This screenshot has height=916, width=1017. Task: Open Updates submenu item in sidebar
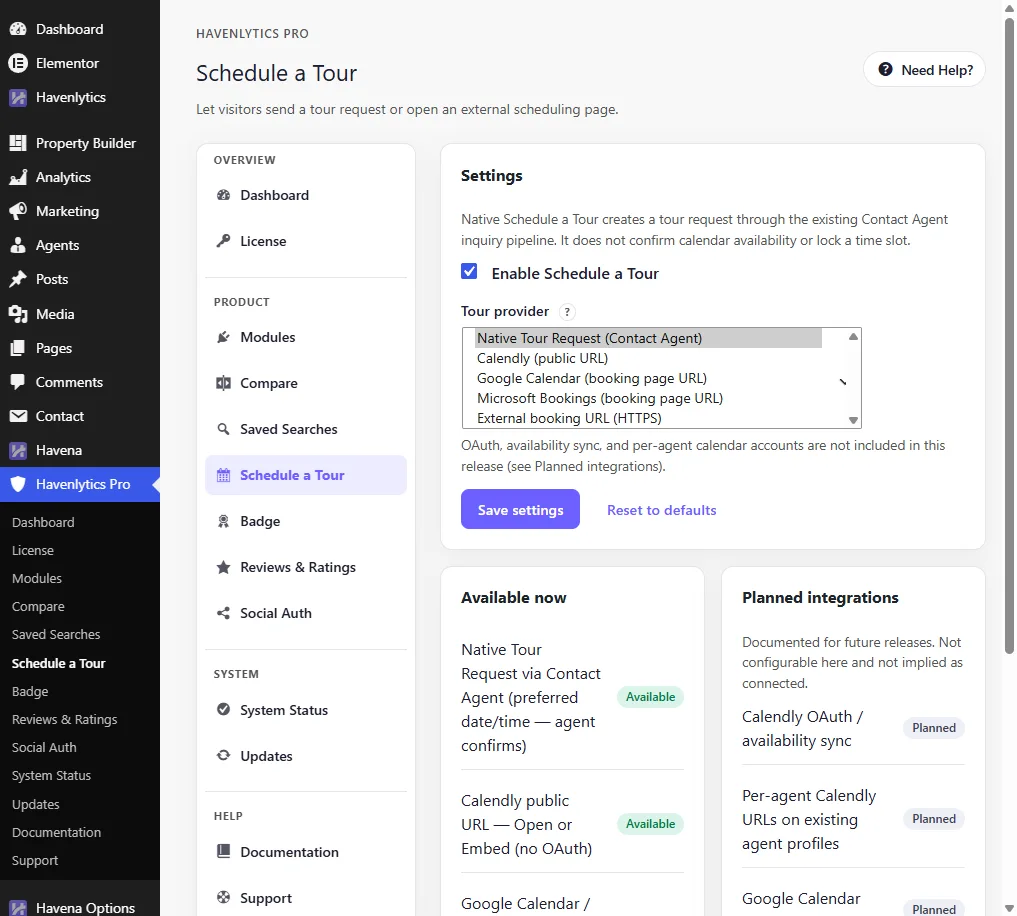36,804
